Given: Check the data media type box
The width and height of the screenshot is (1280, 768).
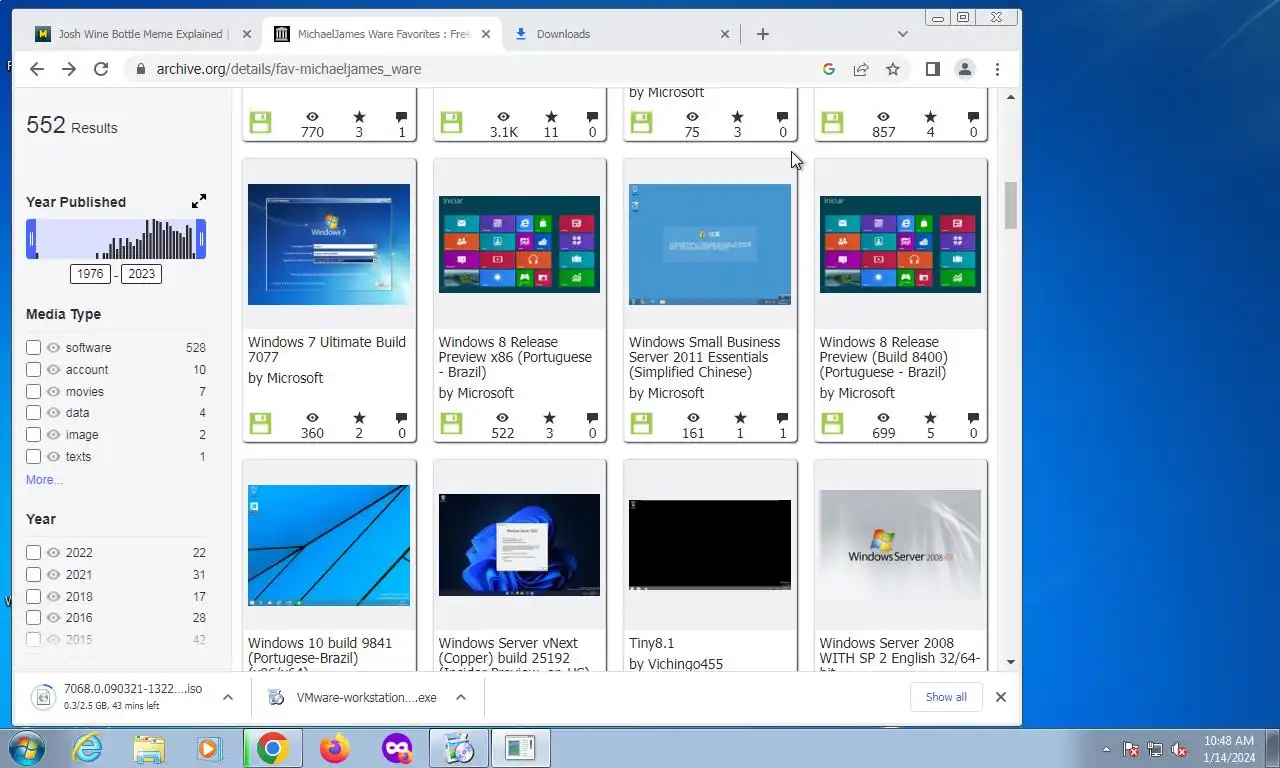Looking at the screenshot, I should tap(33, 412).
